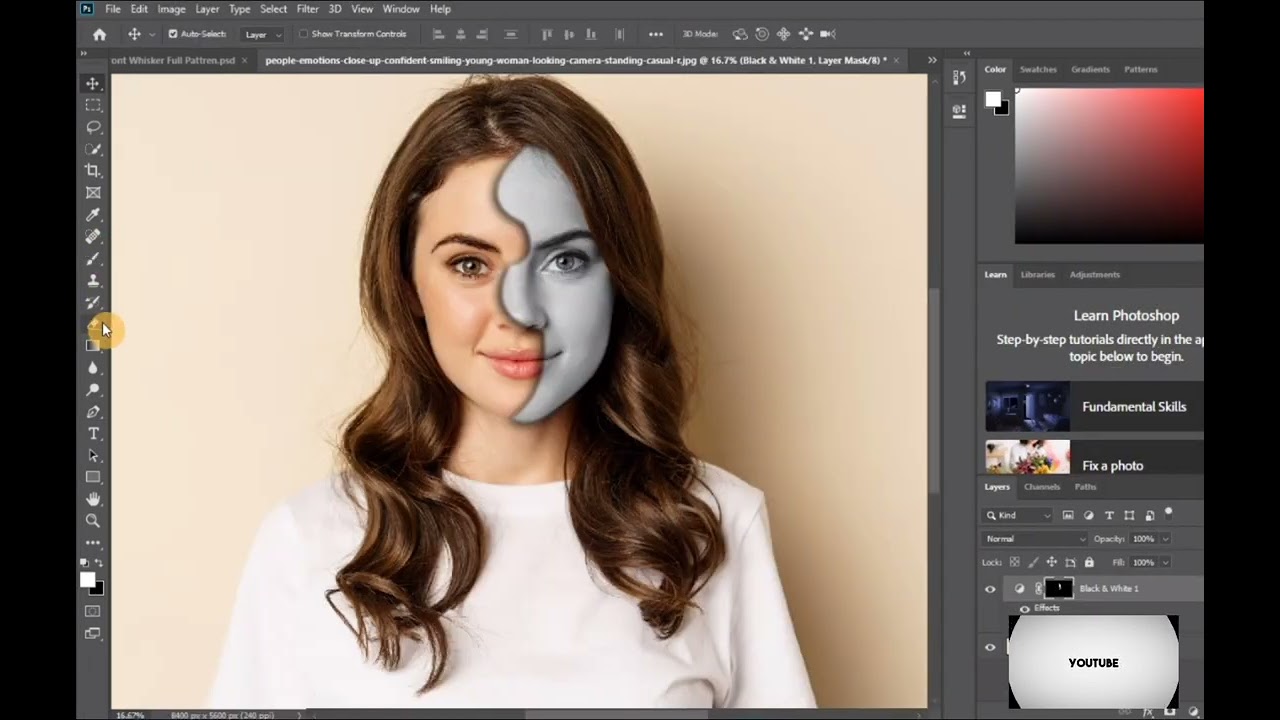Select the Horizontal Type tool

(x=93, y=434)
